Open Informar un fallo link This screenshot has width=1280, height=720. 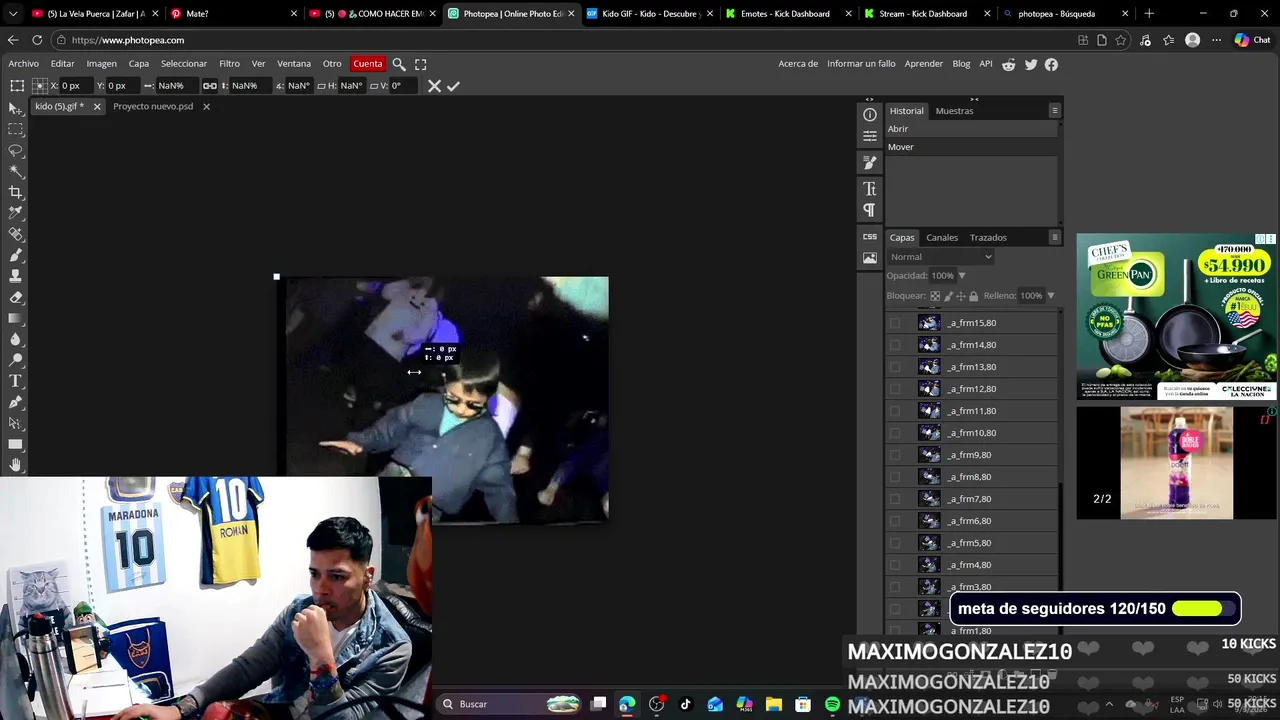[861, 64]
